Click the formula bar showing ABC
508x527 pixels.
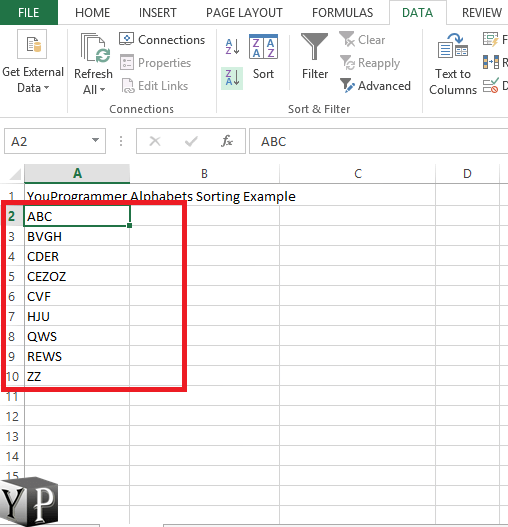(x=378, y=141)
